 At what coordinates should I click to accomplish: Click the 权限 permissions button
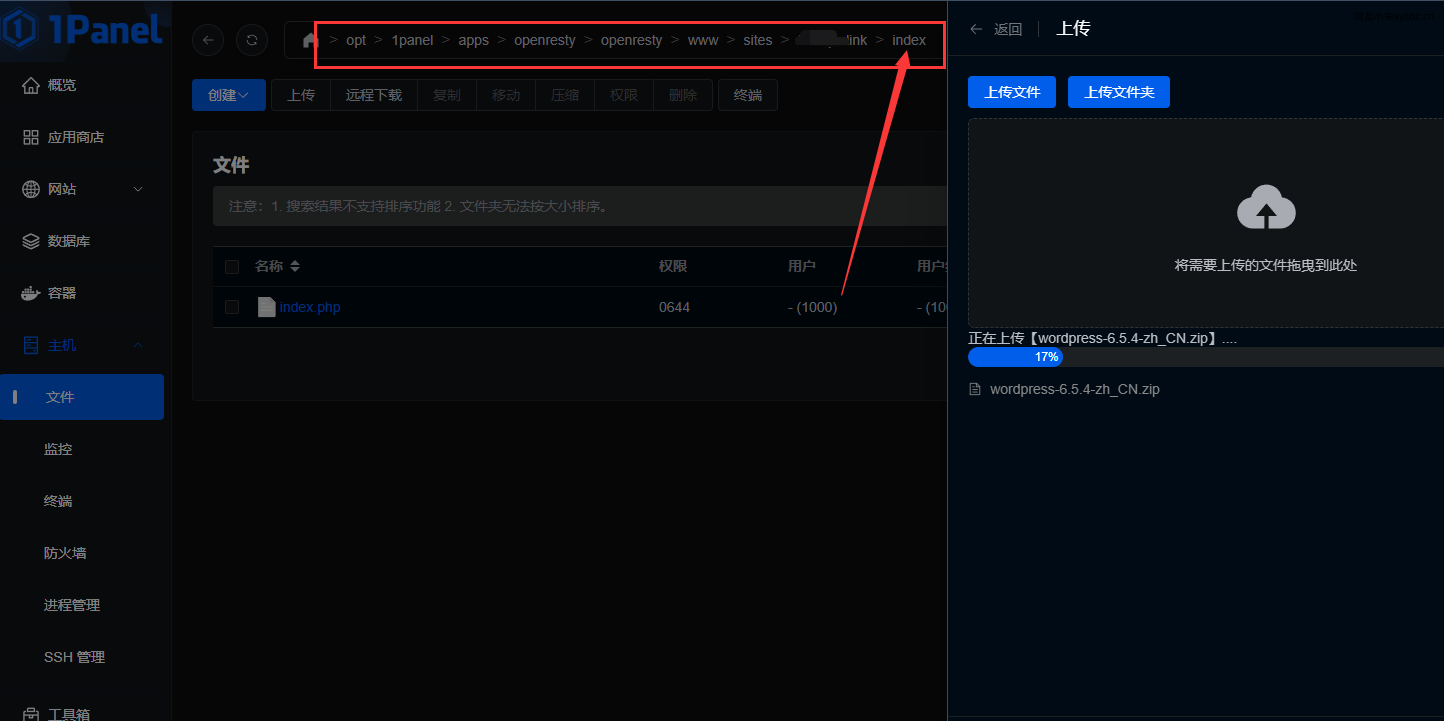coord(624,95)
